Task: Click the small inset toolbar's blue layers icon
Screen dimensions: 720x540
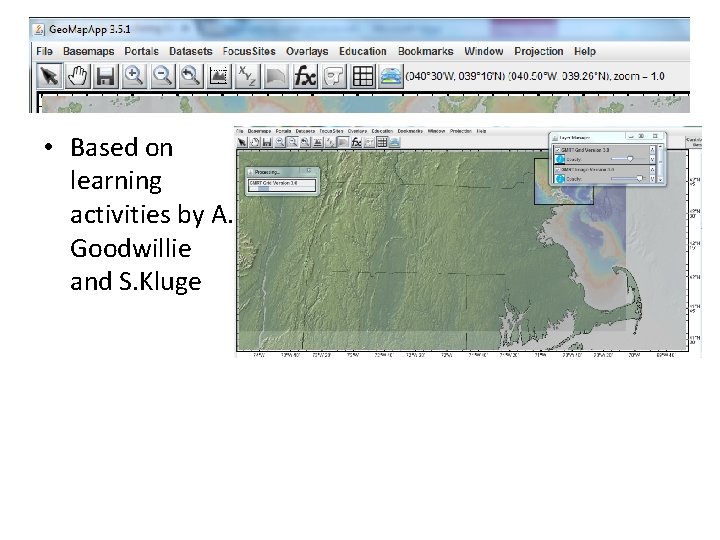Action: click(394, 142)
